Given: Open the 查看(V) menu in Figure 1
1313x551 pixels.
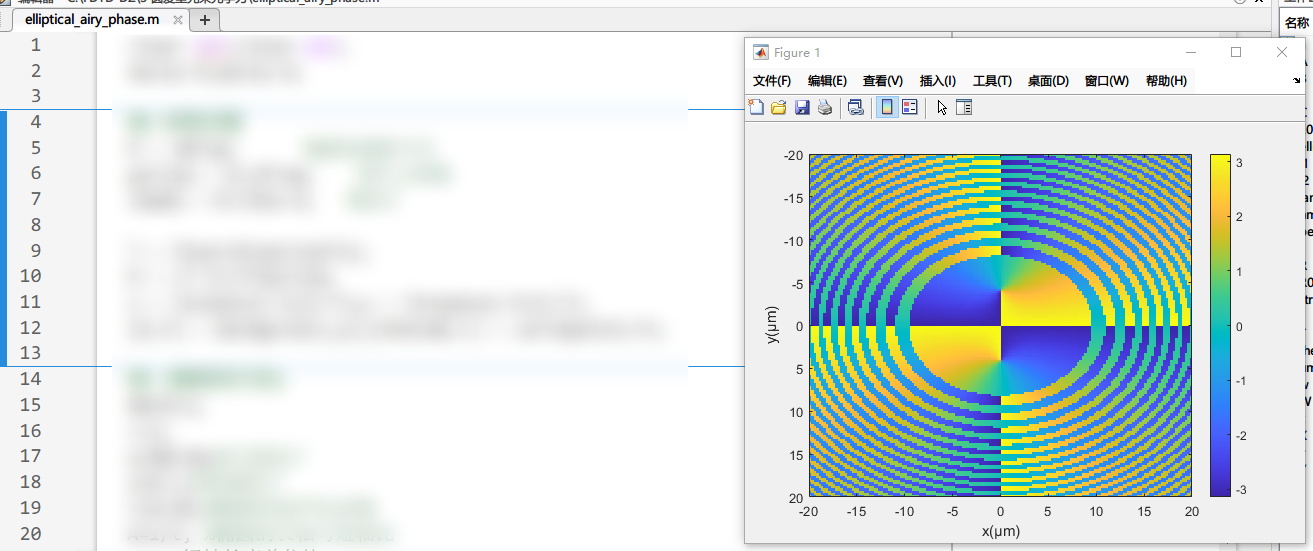Looking at the screenshot, I should click(x=883, y=81).
